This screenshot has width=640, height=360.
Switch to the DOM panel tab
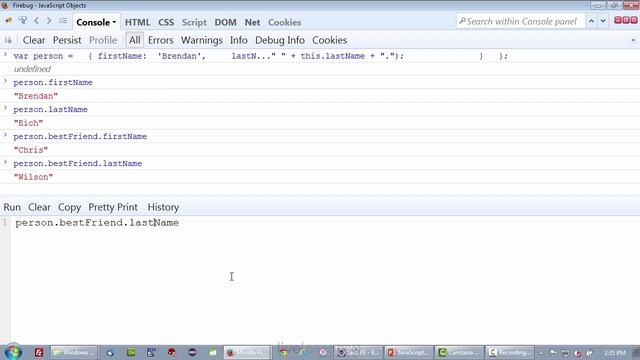[225, 22]
